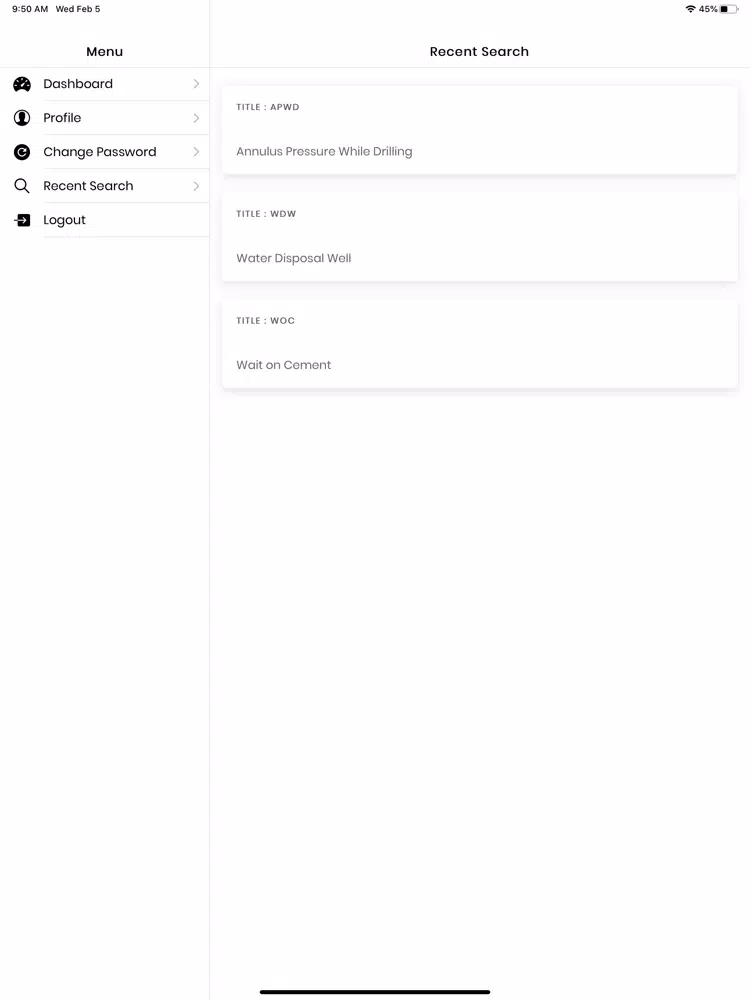Tap the chevron beside Change Password
The image size is (750, 1000).
(x=196, y=152)
